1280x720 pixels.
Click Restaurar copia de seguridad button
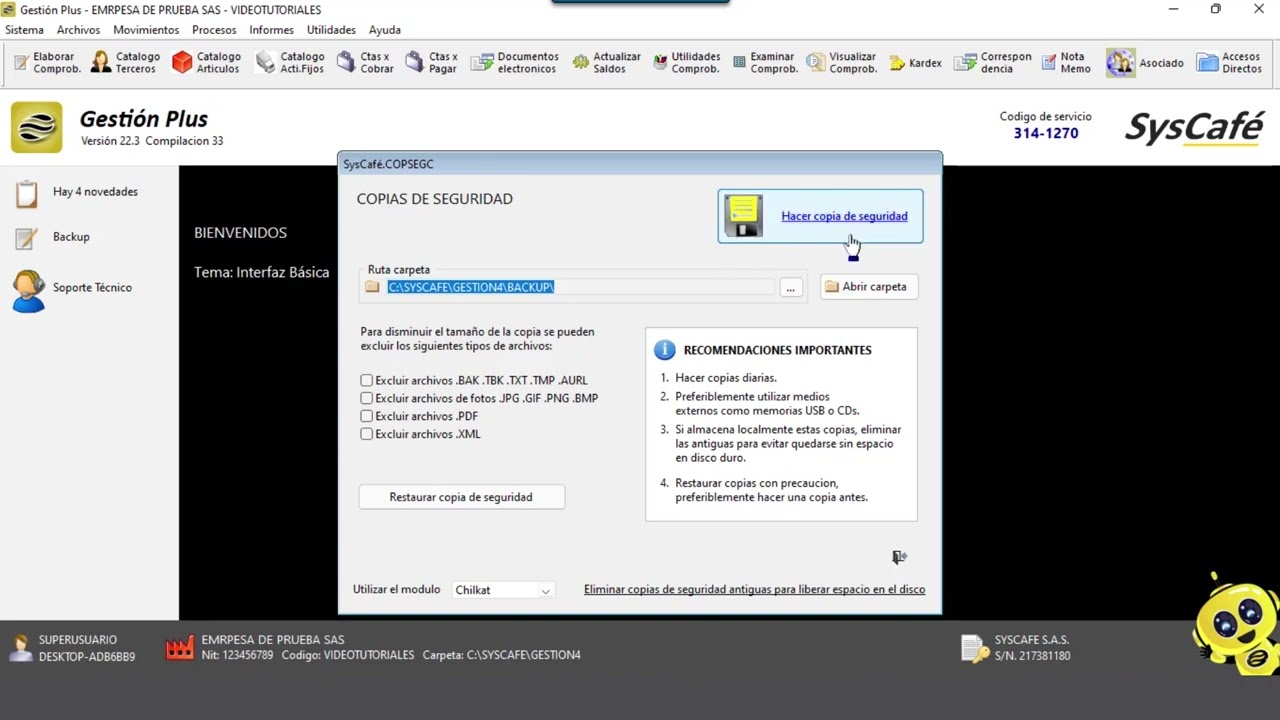tap(461, 497)
